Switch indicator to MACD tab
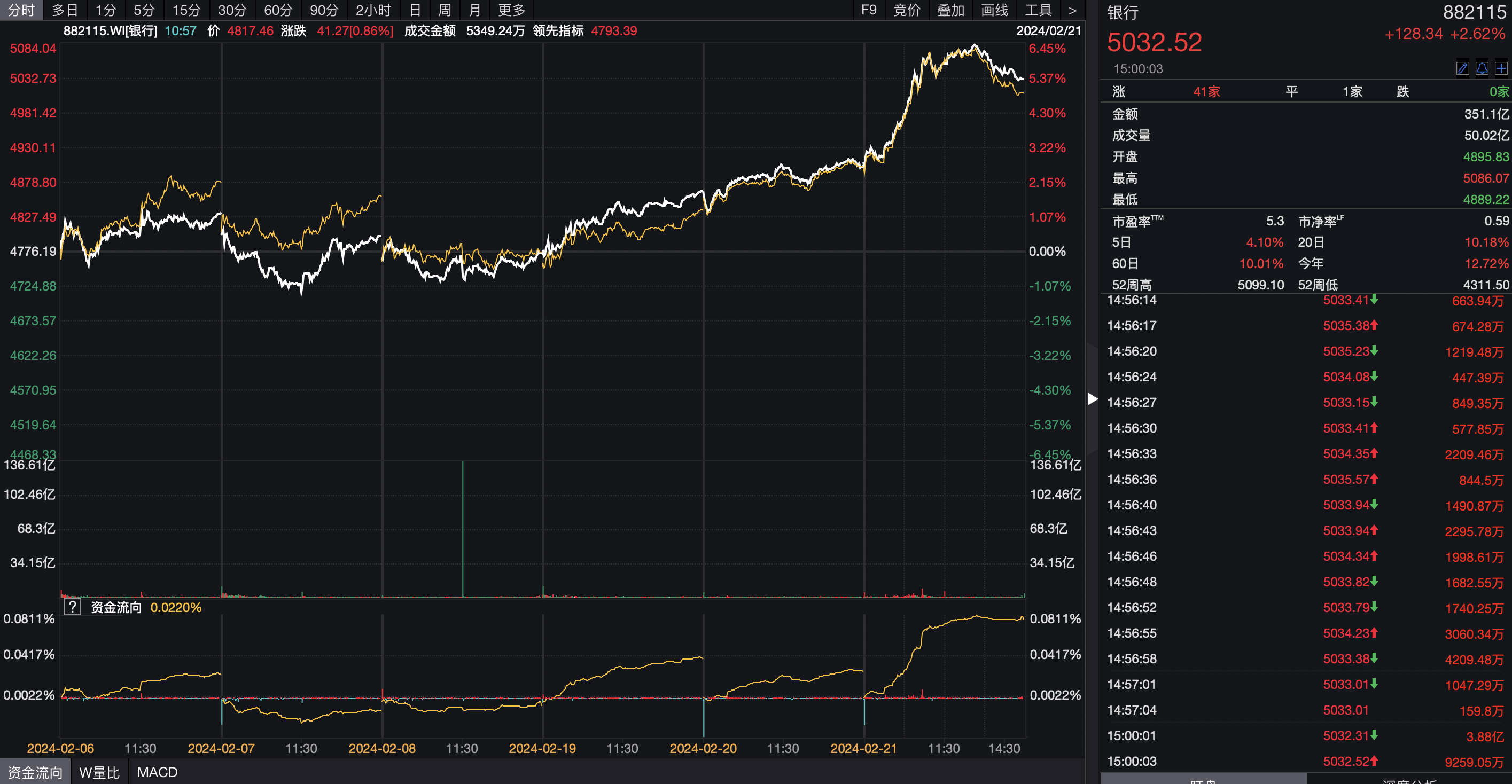 (x=157, y=772)
